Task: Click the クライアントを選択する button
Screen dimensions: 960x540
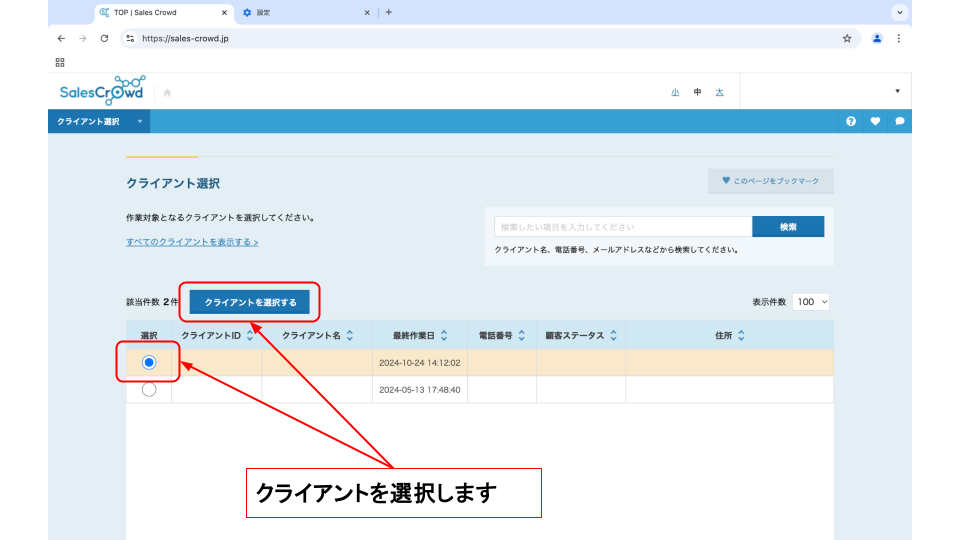Action: [250, 301]
